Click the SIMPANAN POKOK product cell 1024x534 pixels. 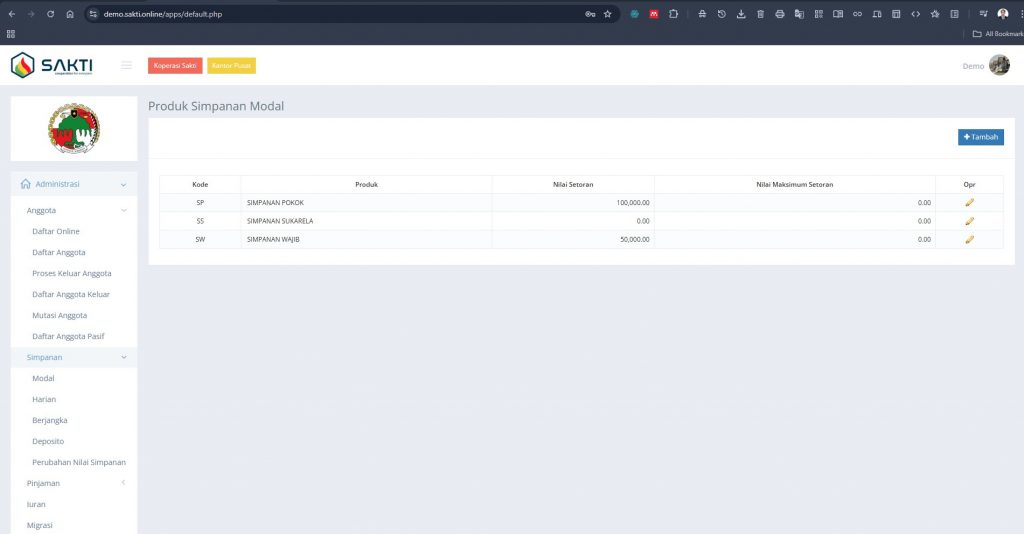pyautogui.click(x=366, y=202)
